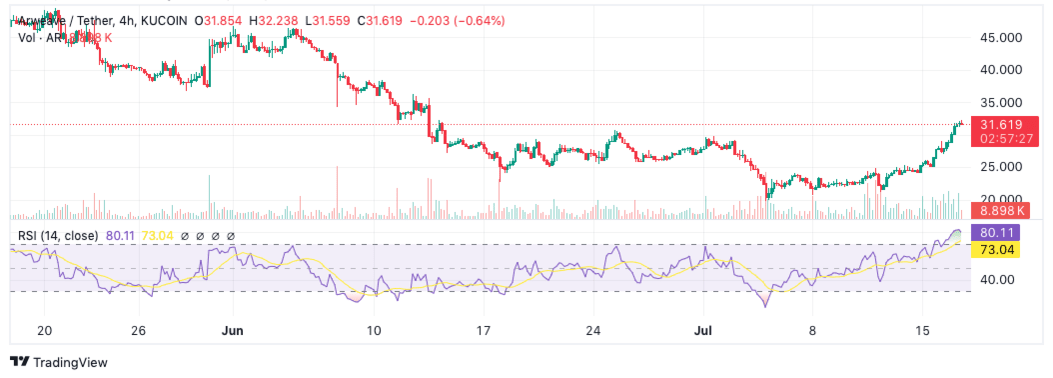Click the 10 date label on time axis

[x=374, y=331]
